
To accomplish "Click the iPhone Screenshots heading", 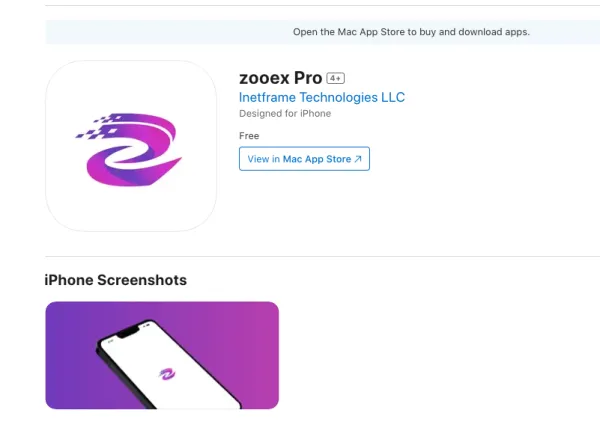I will [116, 280].
